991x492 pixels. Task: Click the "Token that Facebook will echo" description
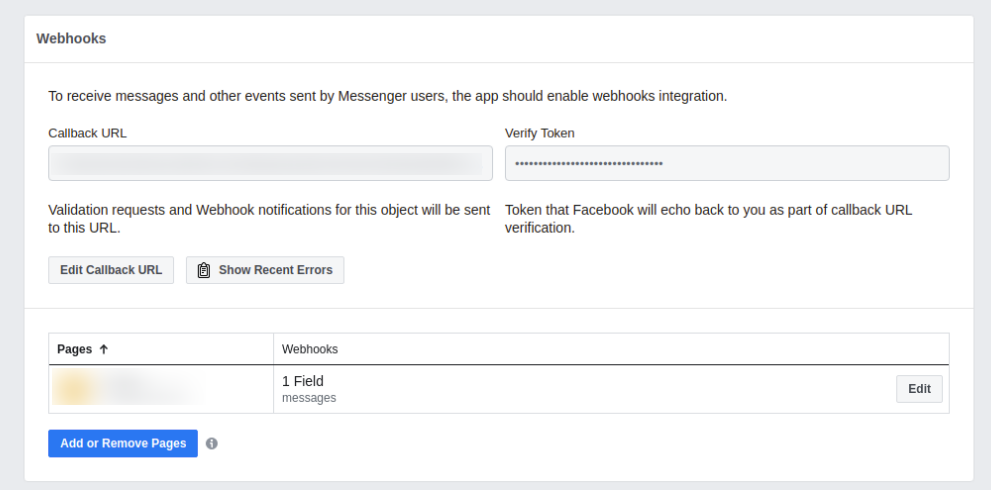(708, 219)
